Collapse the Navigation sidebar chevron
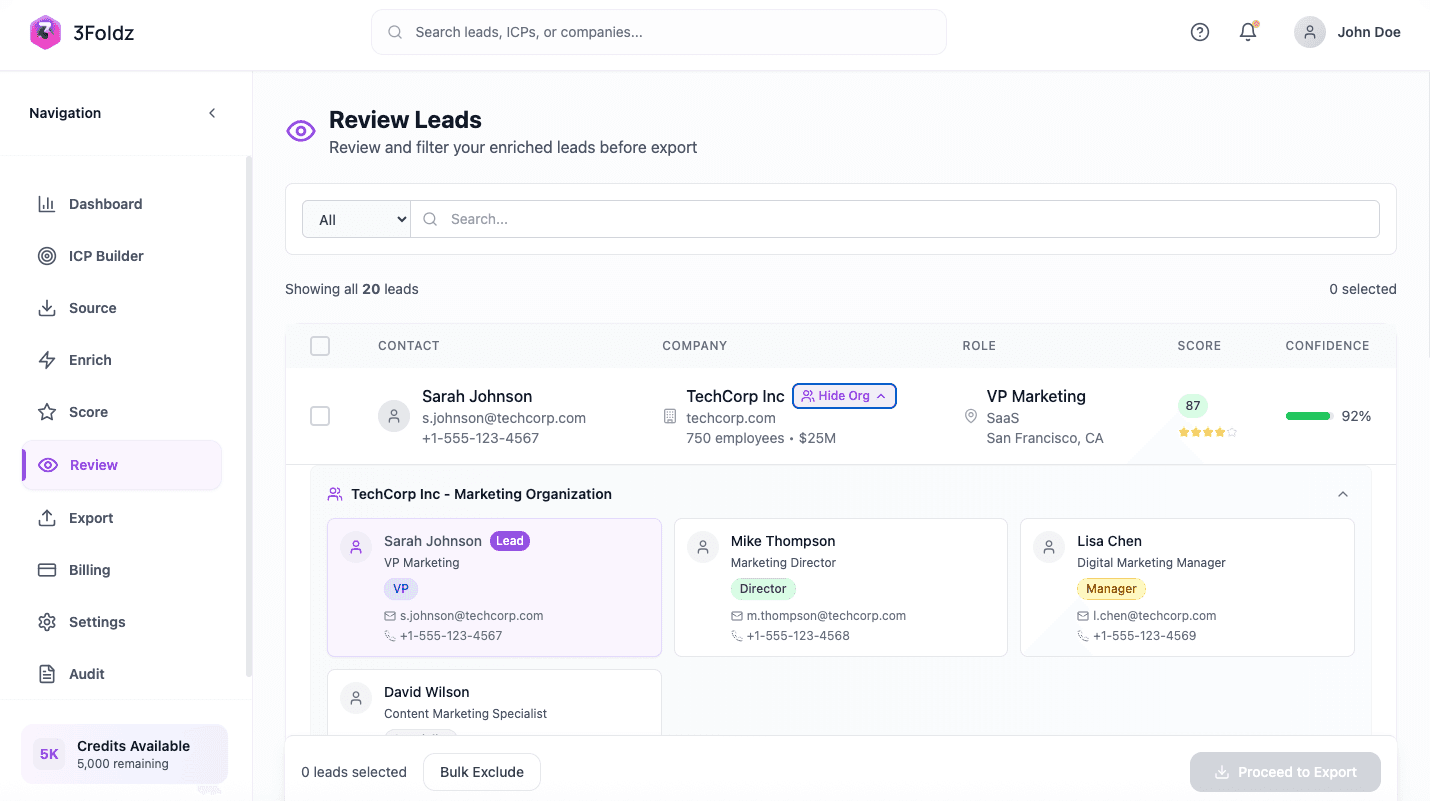 [212, 113]
